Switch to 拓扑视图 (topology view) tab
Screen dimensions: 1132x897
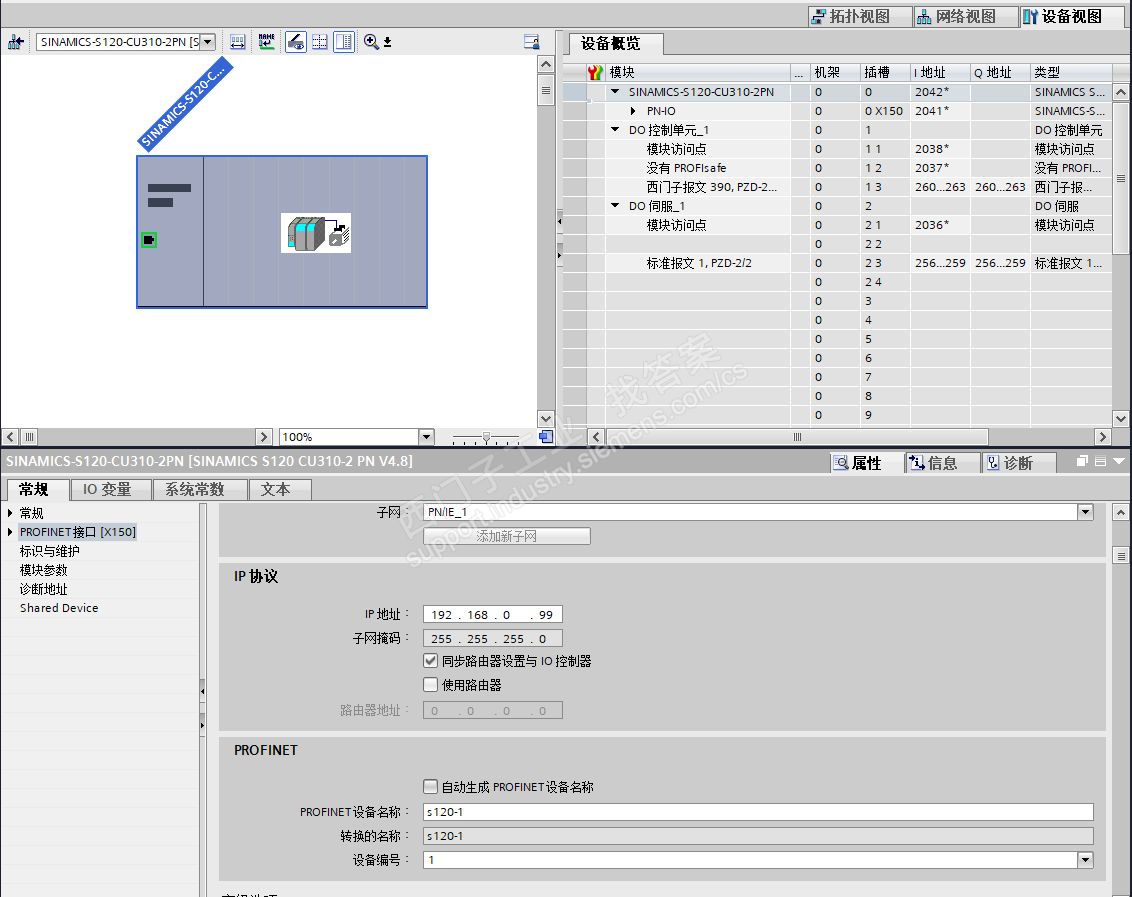(859, 17)
